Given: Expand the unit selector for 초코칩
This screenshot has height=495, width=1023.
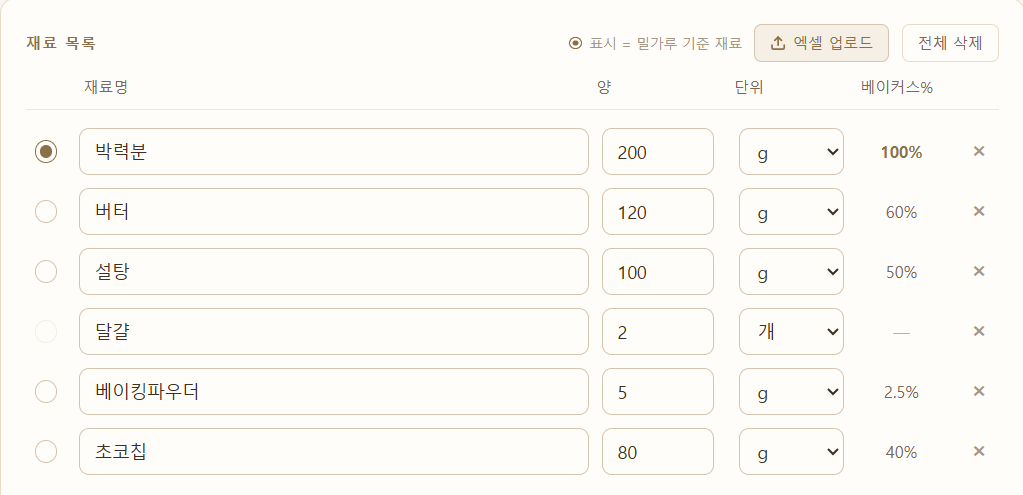Looking at the screenshot, I should [791, 451].
